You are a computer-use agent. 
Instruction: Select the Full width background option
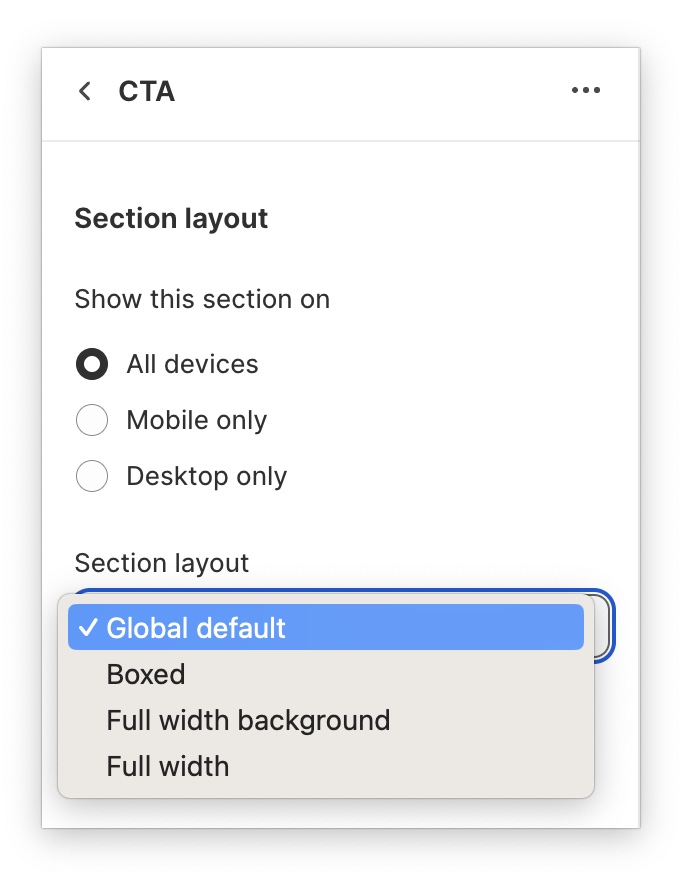pyautogui.click(x=248, y=720)
